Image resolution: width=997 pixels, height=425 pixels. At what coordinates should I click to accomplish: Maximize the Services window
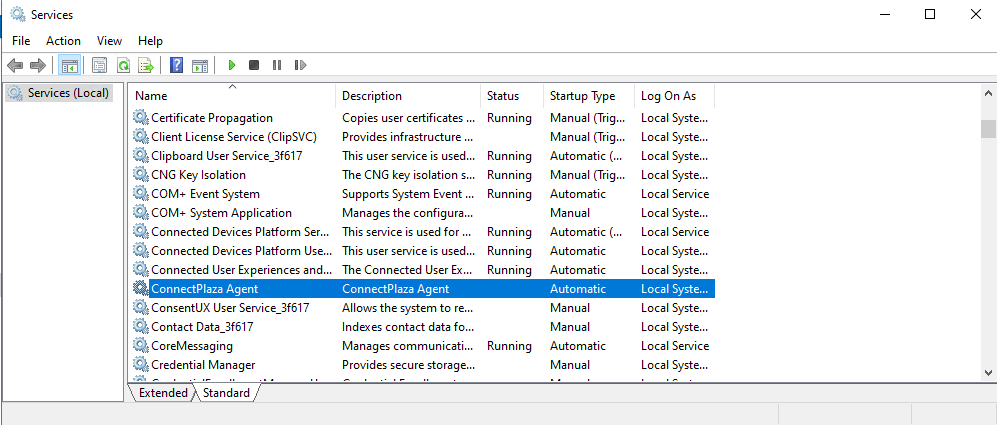(x=930, y=14)
